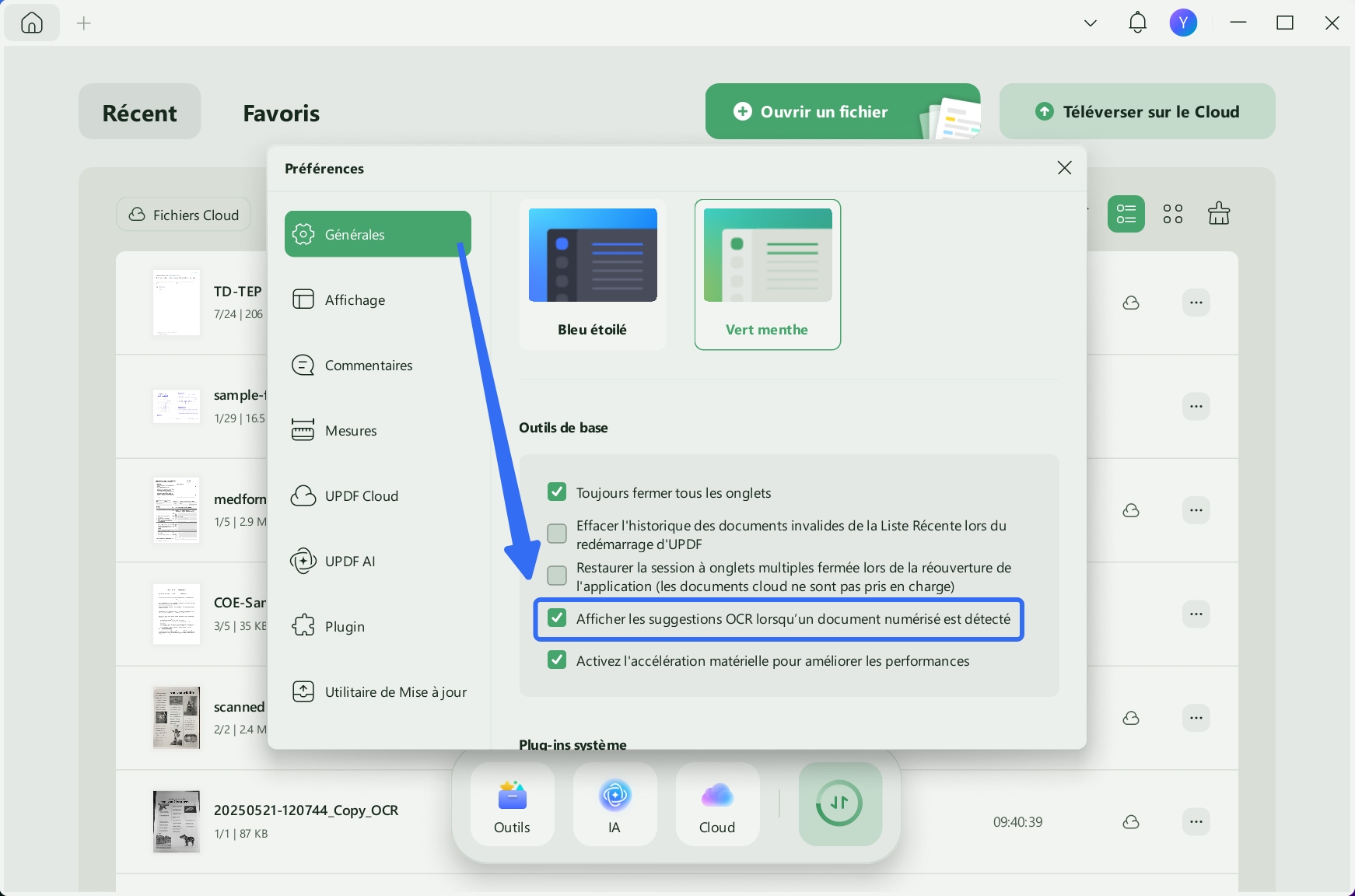The height and width of the screenshot is (896, 1355).
Task: Switch to list view icon
Action: click(x=1126, y=213)
